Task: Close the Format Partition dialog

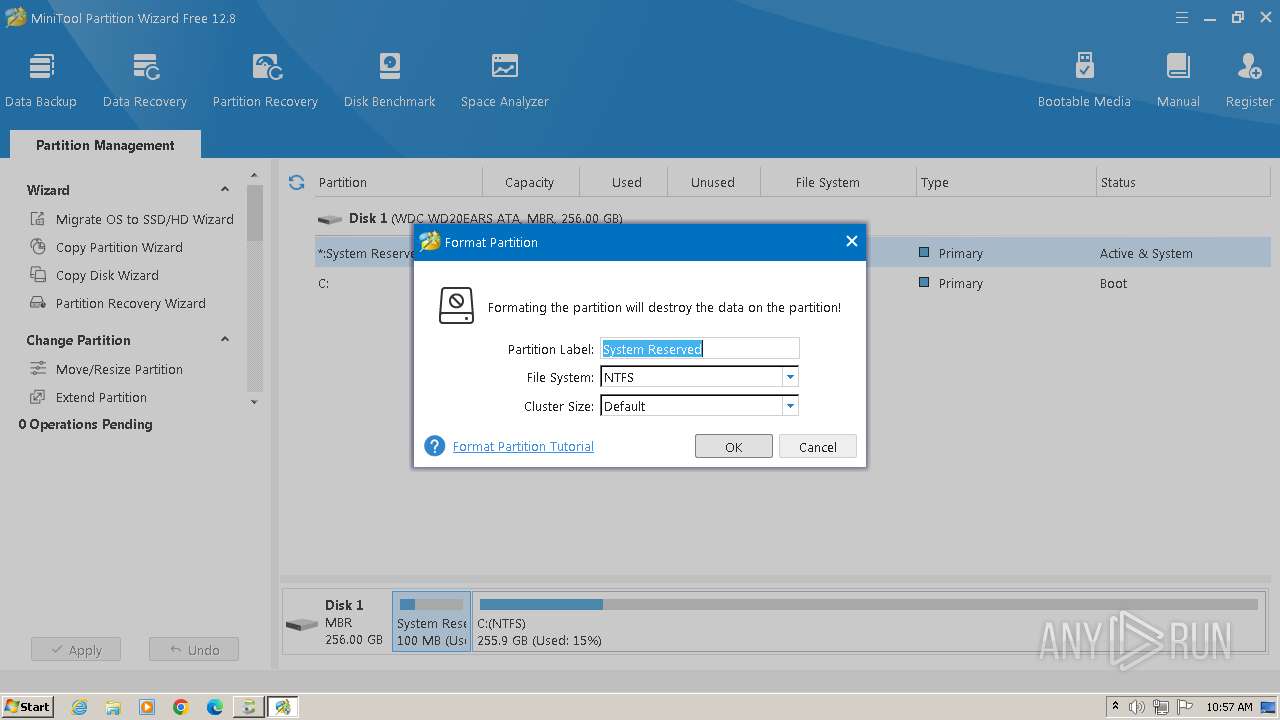Action: (x=851, y=241)
